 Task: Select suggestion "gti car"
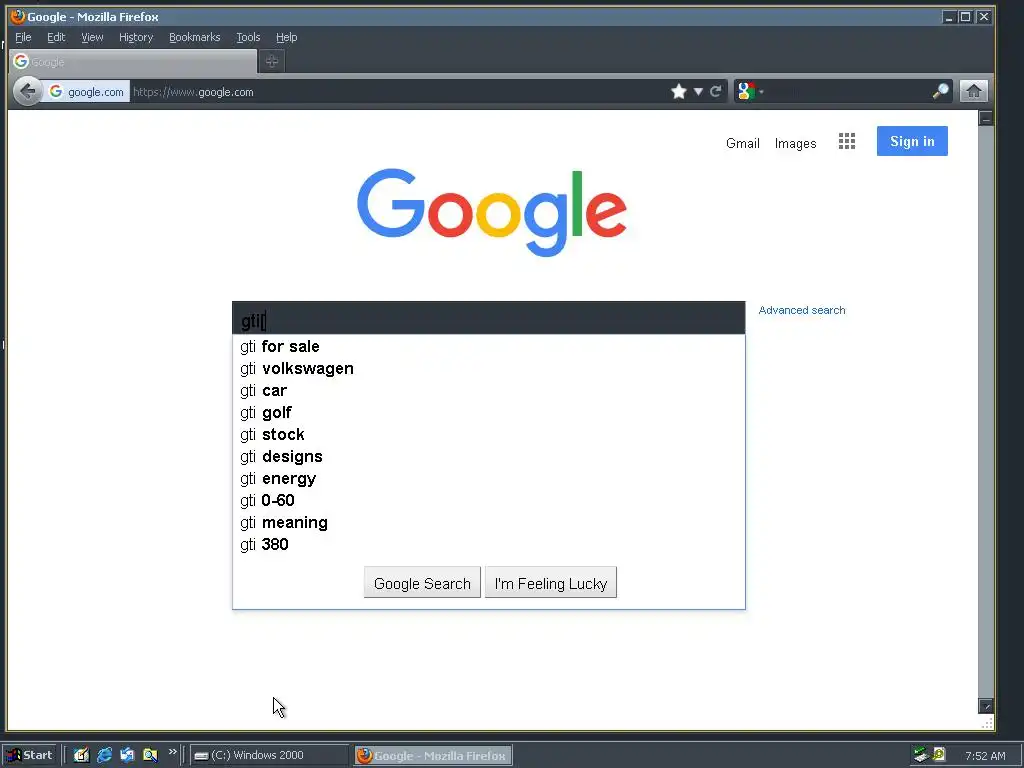488,391
